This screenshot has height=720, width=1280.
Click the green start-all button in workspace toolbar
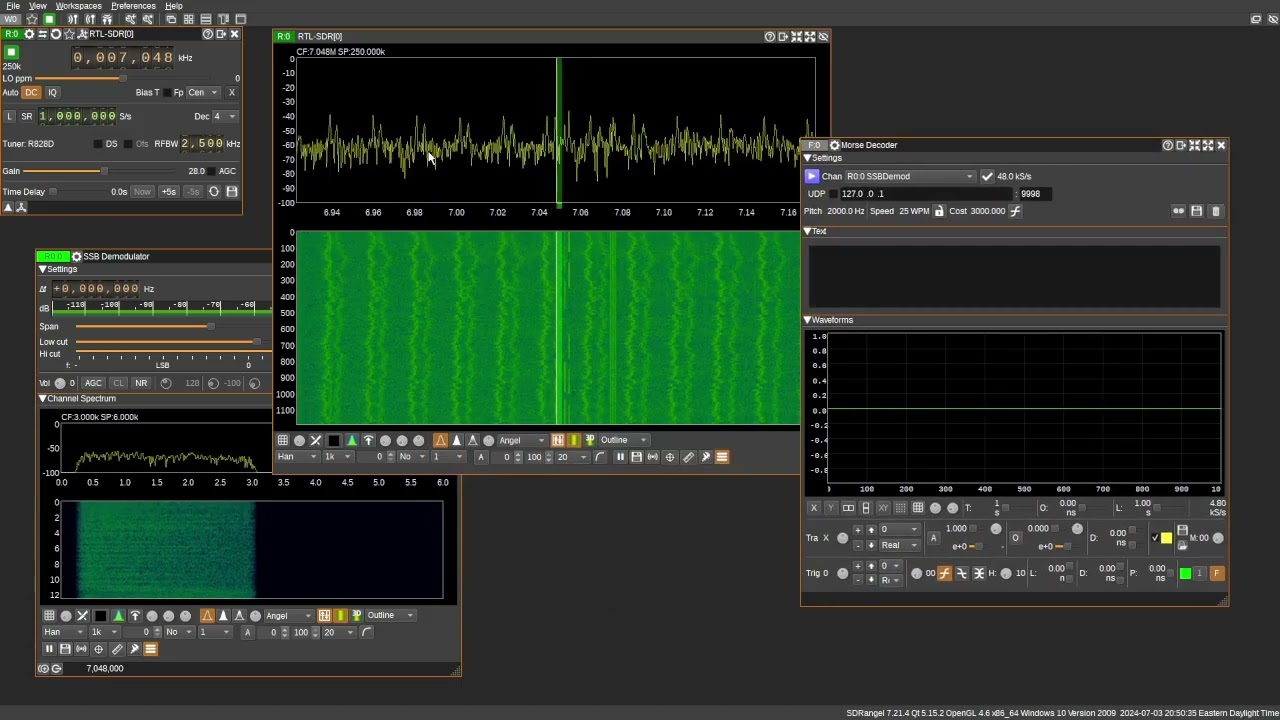pyautogui.click(x=49, y=19)
